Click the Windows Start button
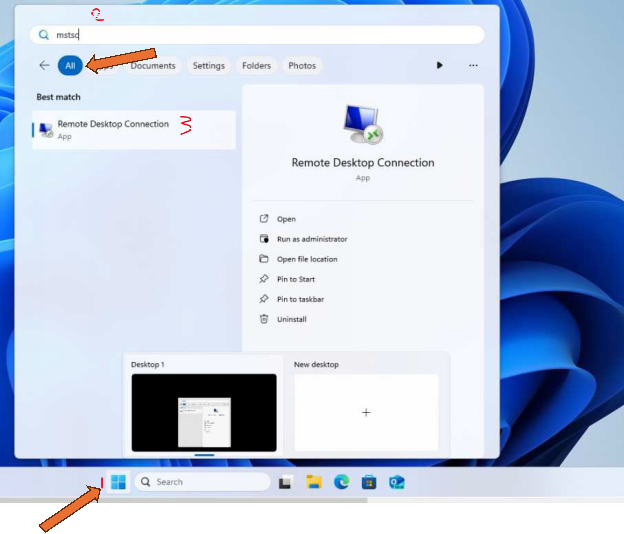 118,482
